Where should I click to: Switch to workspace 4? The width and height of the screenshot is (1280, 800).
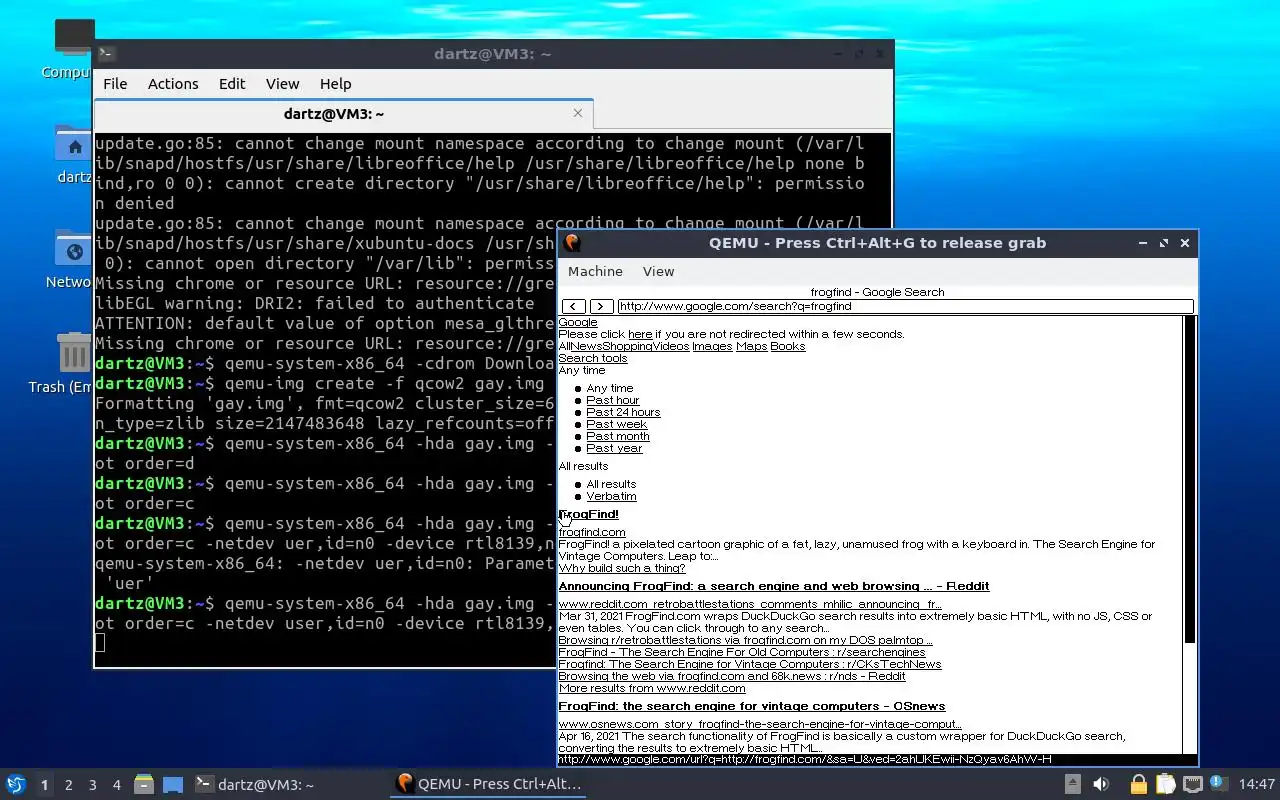pos(116,785)
